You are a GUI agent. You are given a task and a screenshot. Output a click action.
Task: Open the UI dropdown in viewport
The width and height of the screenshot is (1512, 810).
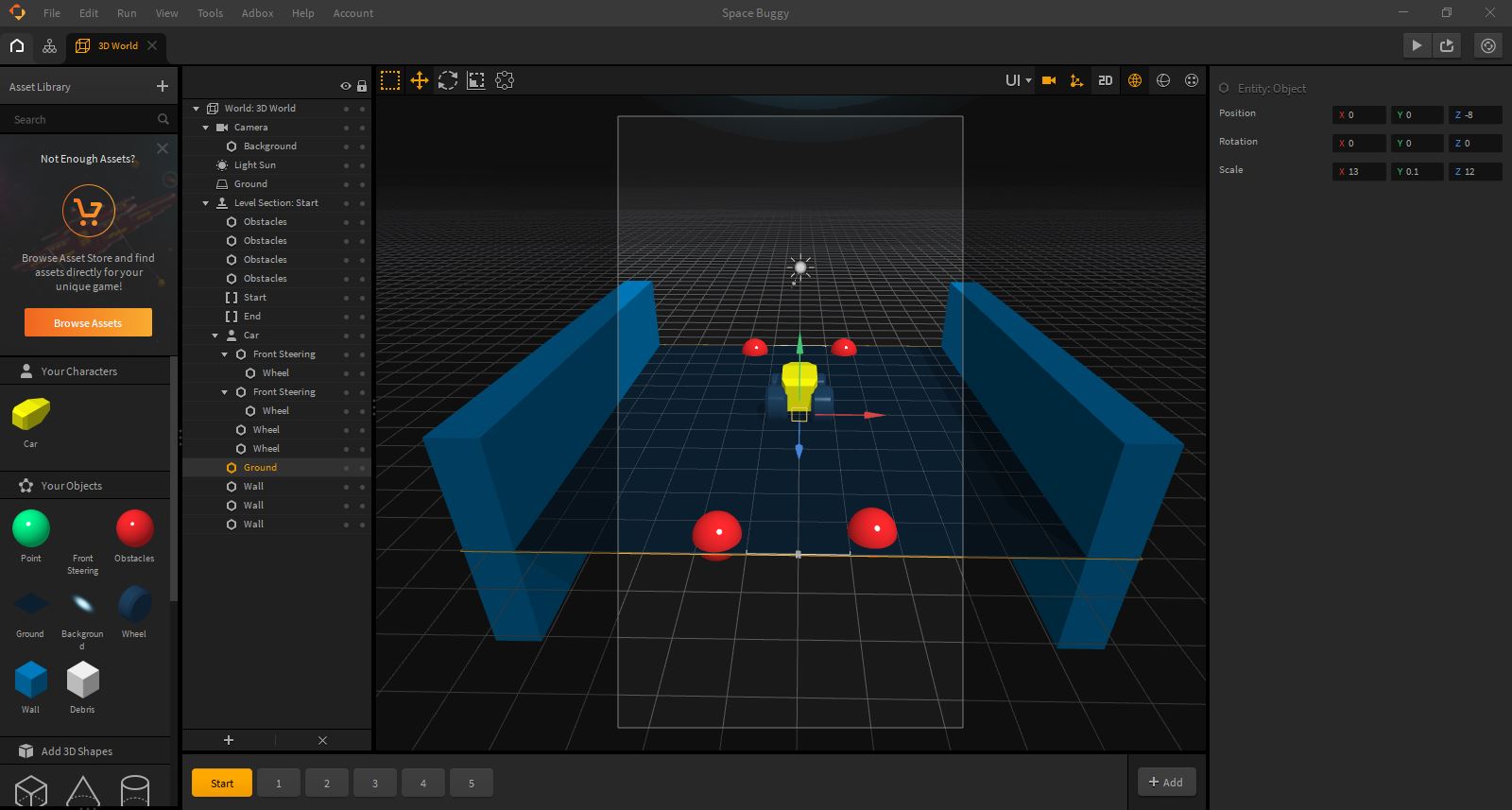1018,81
